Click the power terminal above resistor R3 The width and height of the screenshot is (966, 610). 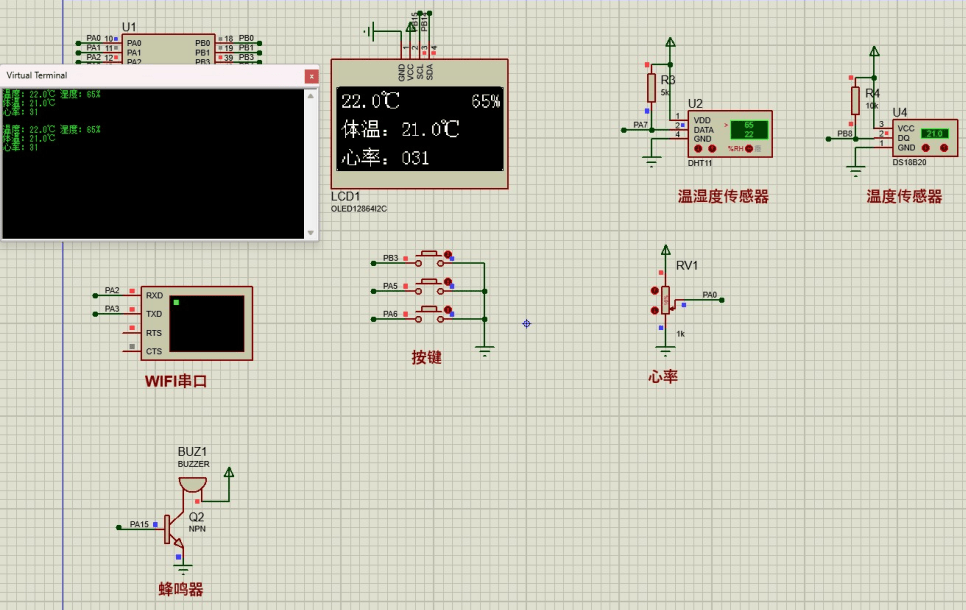pos(668,42)
